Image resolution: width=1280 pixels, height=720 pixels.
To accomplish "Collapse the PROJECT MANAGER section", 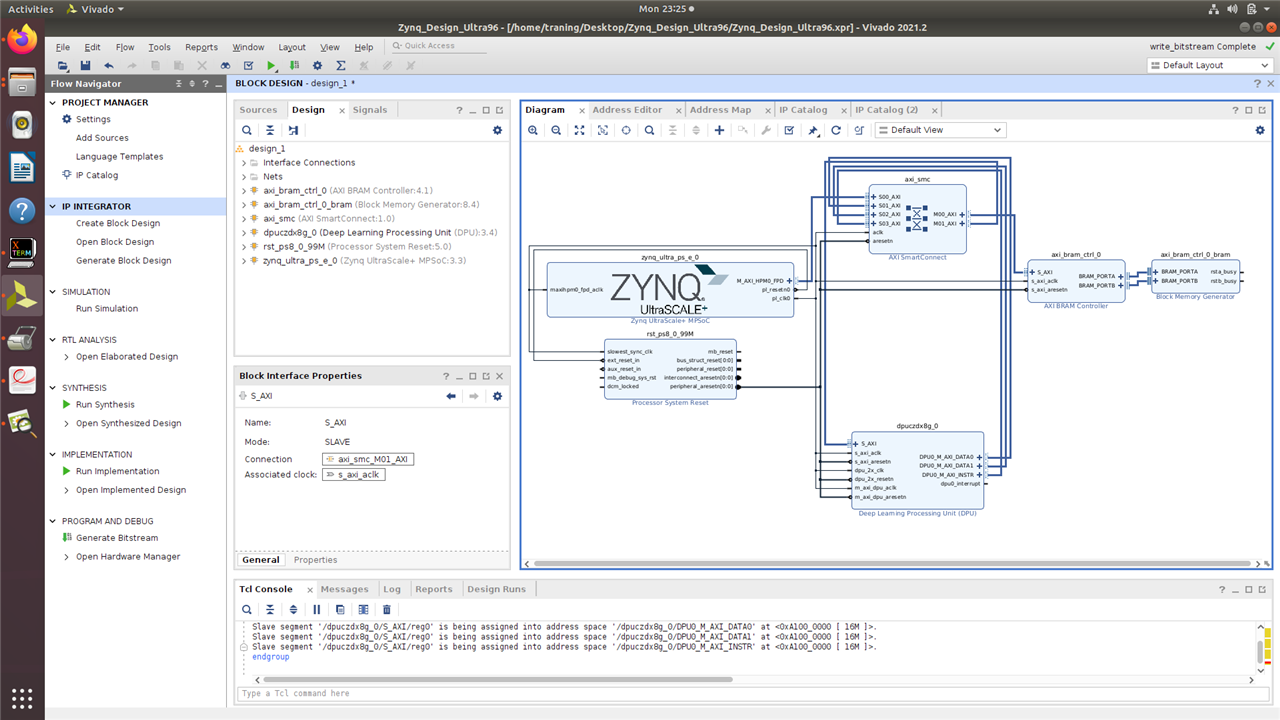I will point(54,102).
